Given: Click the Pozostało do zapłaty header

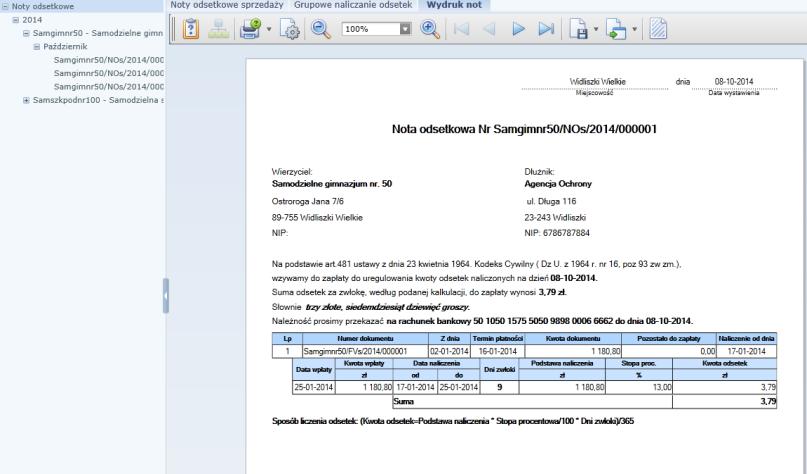Looking at the screenshot, I should click(x=669, y=339).
